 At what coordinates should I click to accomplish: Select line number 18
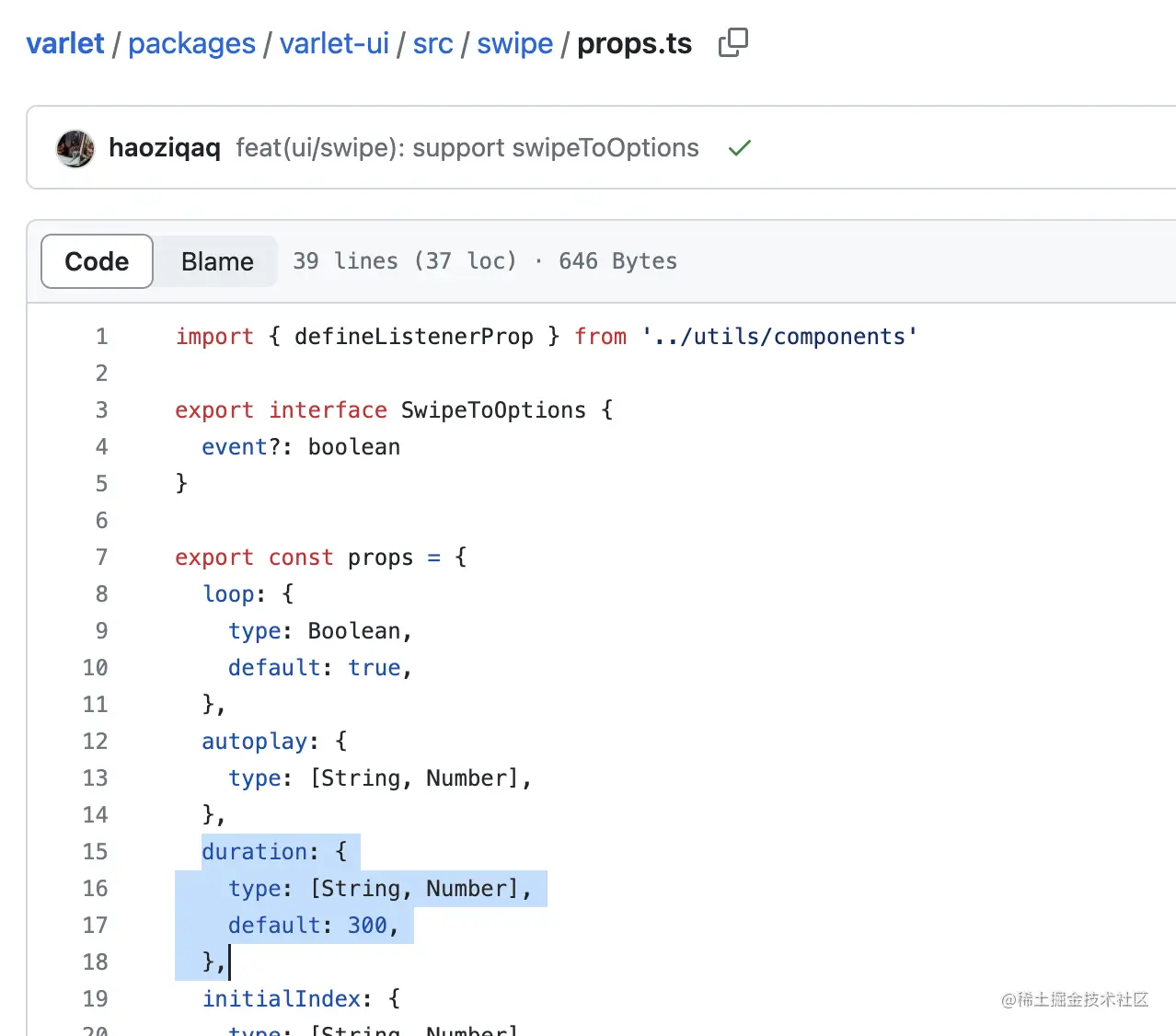point(95,962)
